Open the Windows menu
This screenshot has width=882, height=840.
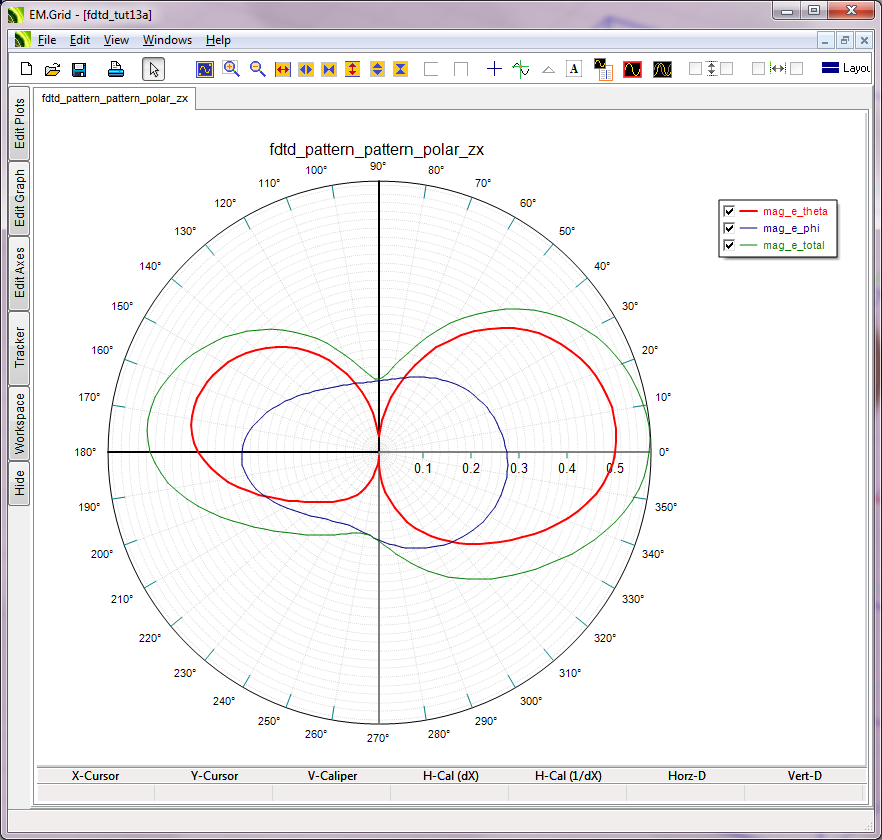tap(167, 40)
